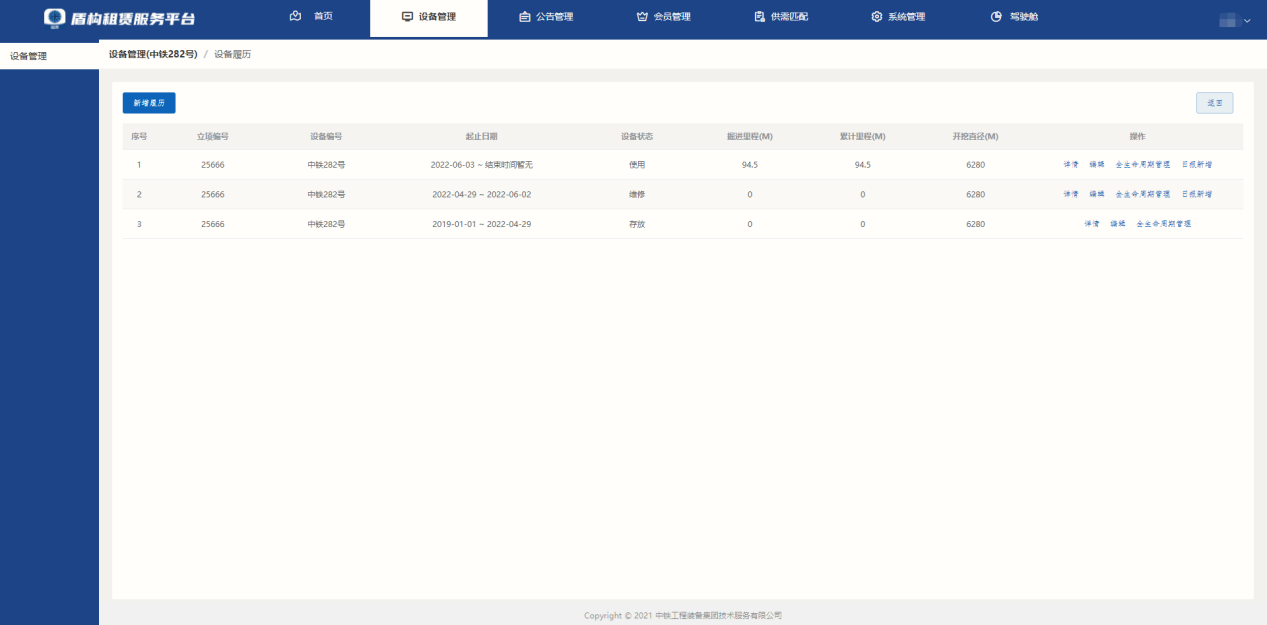Click the 供需匹配 clipboard icon
Image resolution: width=1267 pixels, height=625 pixels.
coord(760,17)
